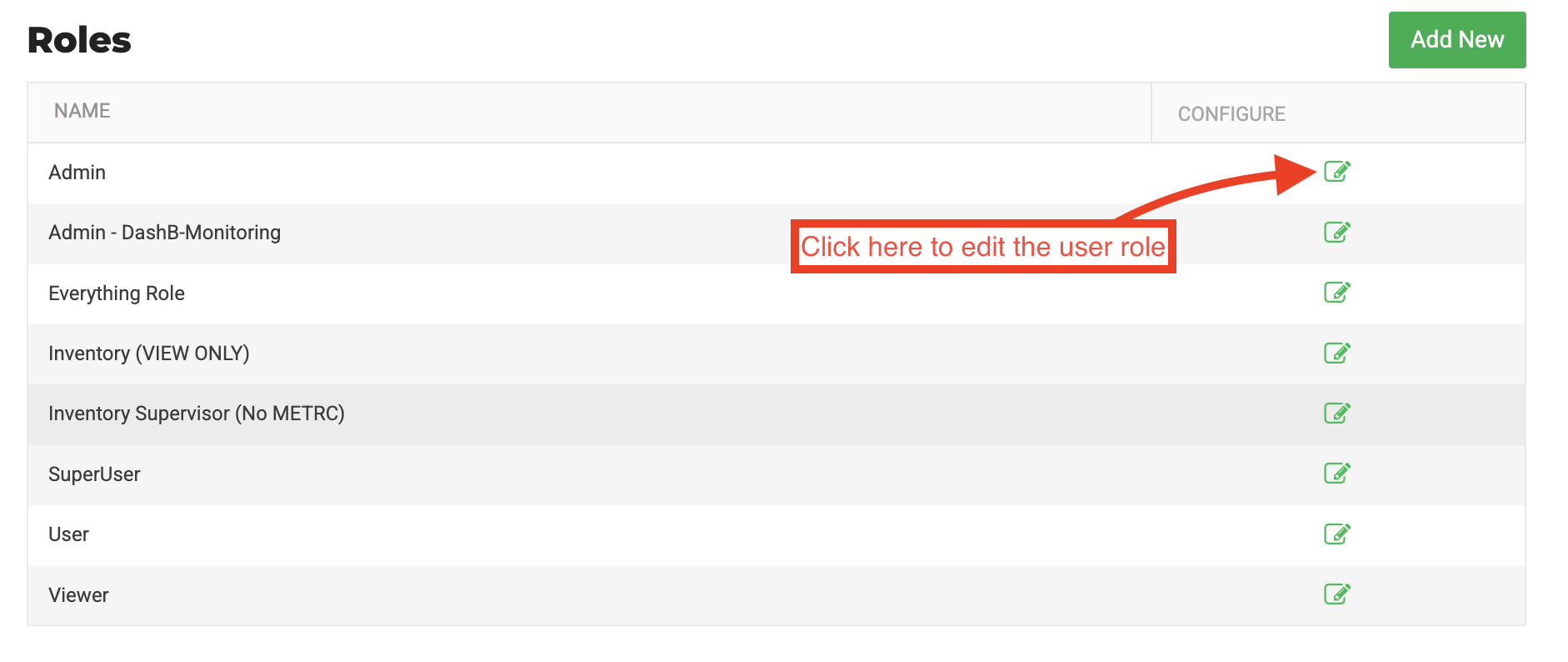Click the CONFIGURE column header

pyautogui.click(x=1231, y=113)
